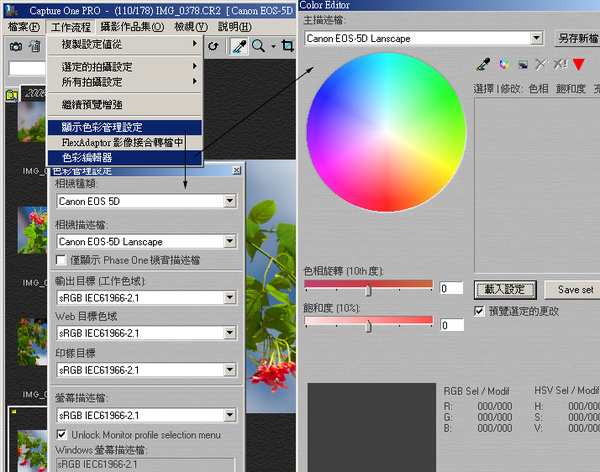Click center of the color wheel
Screen dimensions: 600x472
click(386, 132)
